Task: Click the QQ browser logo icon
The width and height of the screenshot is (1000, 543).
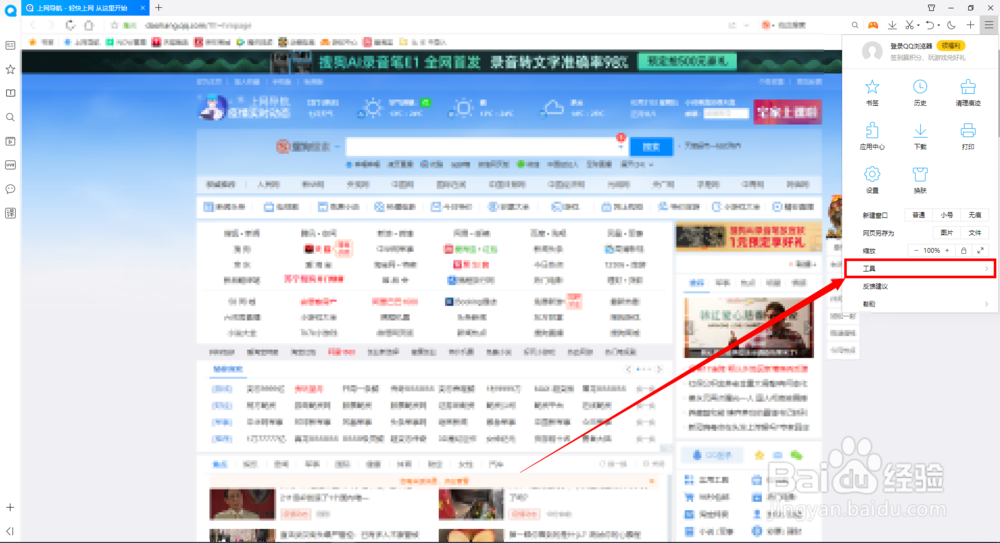Action: (10, 10)
